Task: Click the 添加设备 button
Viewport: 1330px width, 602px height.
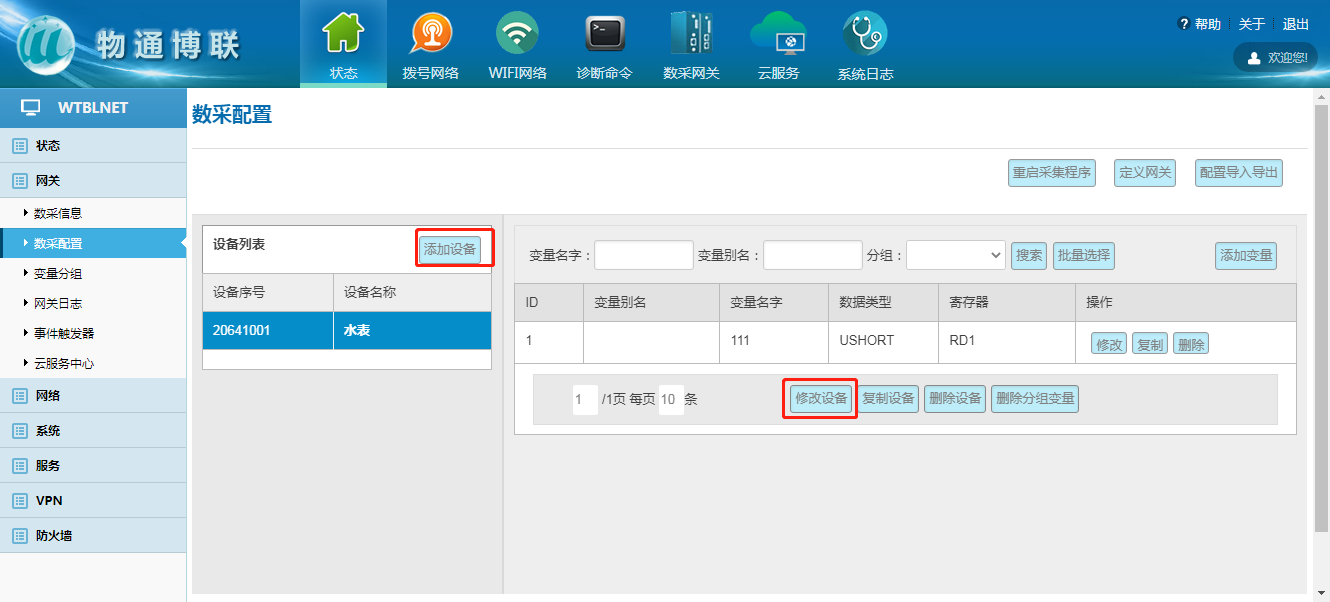Action: [x=450, y=249]
